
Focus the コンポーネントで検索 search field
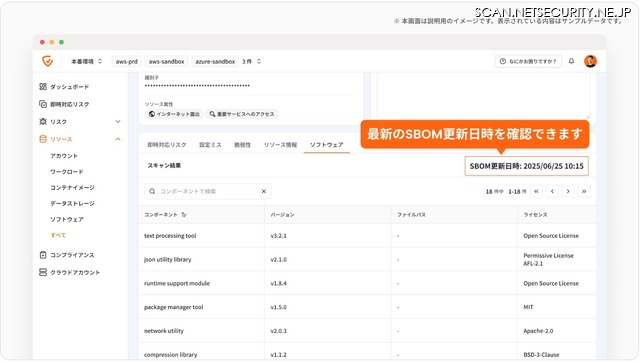click(208, 191)
